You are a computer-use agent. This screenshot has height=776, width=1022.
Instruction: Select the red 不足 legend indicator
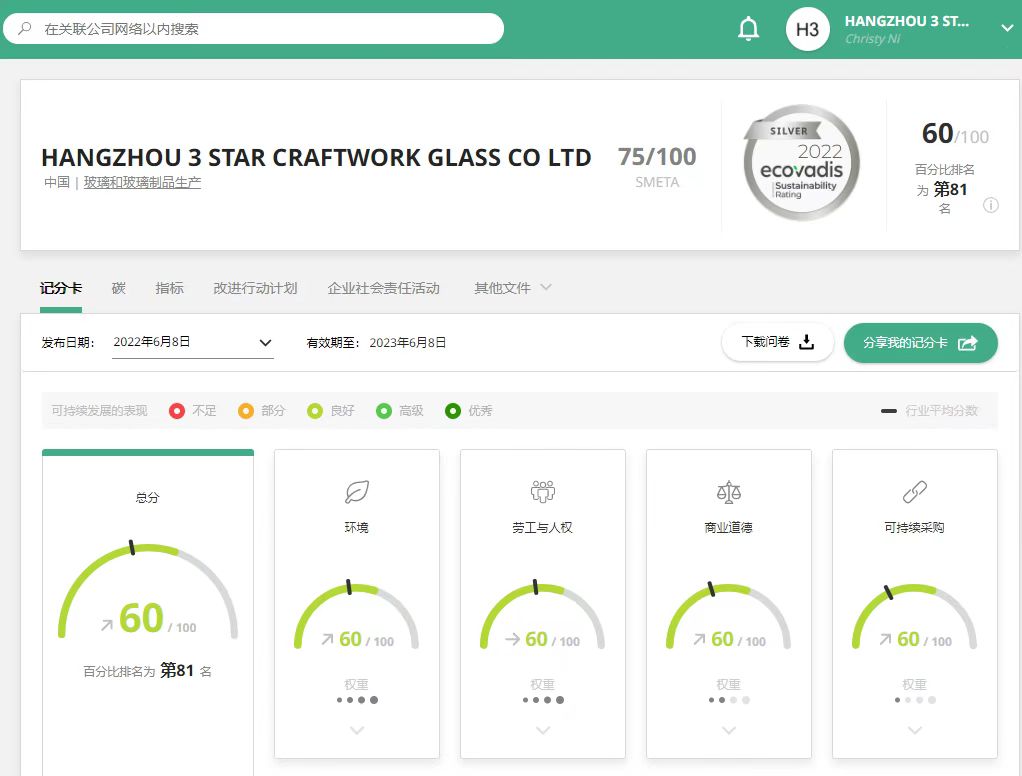point(177,411)
